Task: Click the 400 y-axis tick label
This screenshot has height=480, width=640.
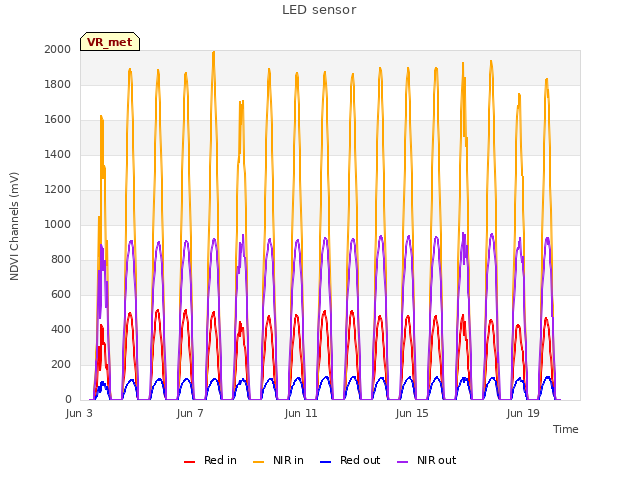Action: pos(61,329)
